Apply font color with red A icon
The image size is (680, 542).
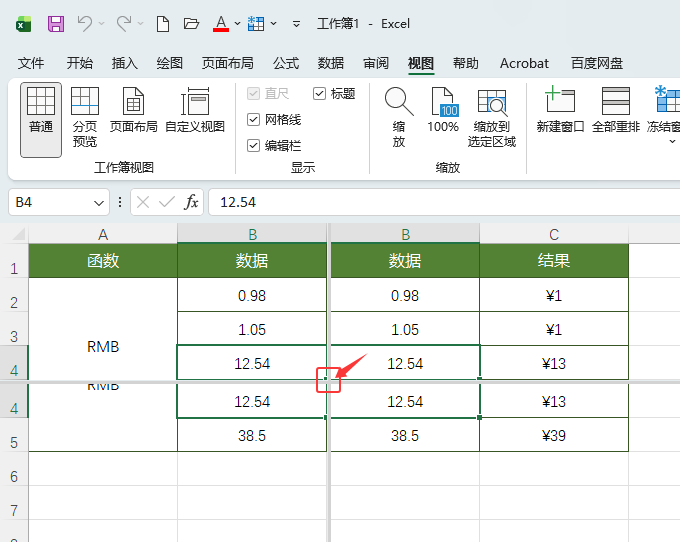(221, 23)
